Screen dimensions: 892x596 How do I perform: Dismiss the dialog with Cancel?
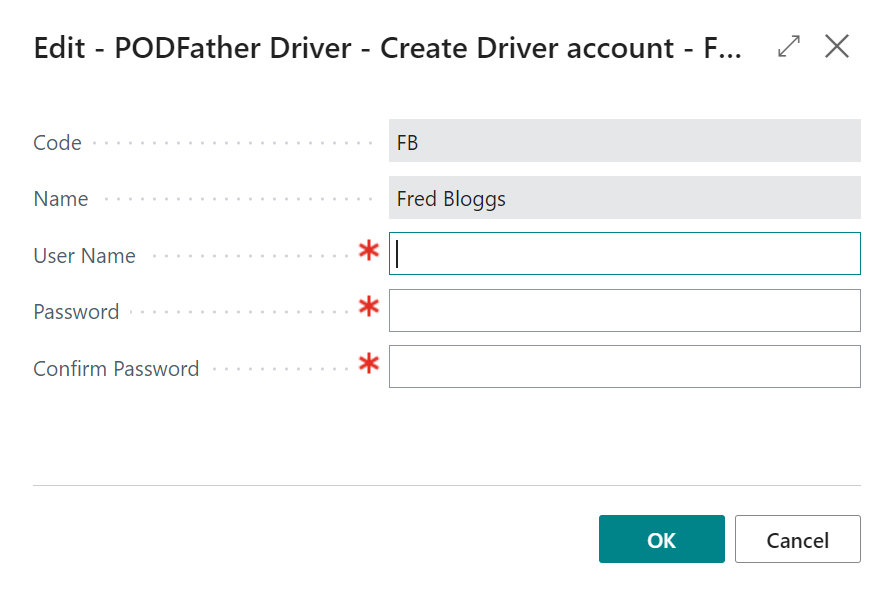[798, 539]
